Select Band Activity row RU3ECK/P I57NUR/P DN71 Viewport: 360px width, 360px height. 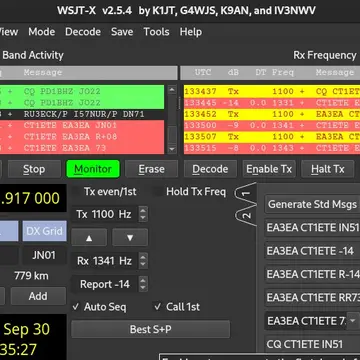pyautogui.click(x=82, y=114)
